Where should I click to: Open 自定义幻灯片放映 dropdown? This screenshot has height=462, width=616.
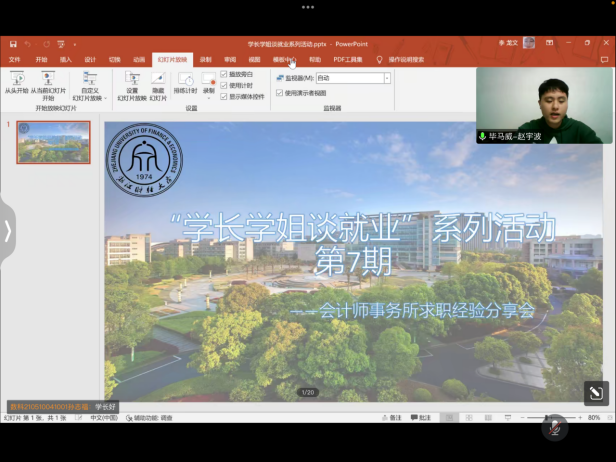[x=90, y=82]
